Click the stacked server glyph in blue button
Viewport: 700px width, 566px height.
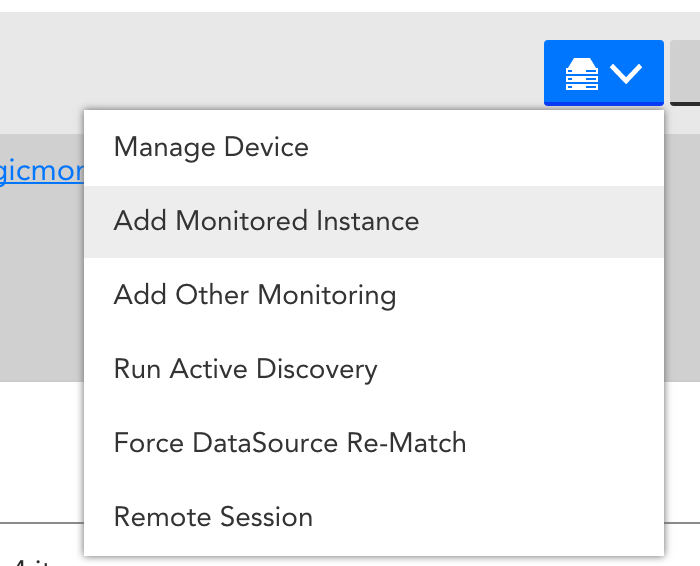point(582,74)
